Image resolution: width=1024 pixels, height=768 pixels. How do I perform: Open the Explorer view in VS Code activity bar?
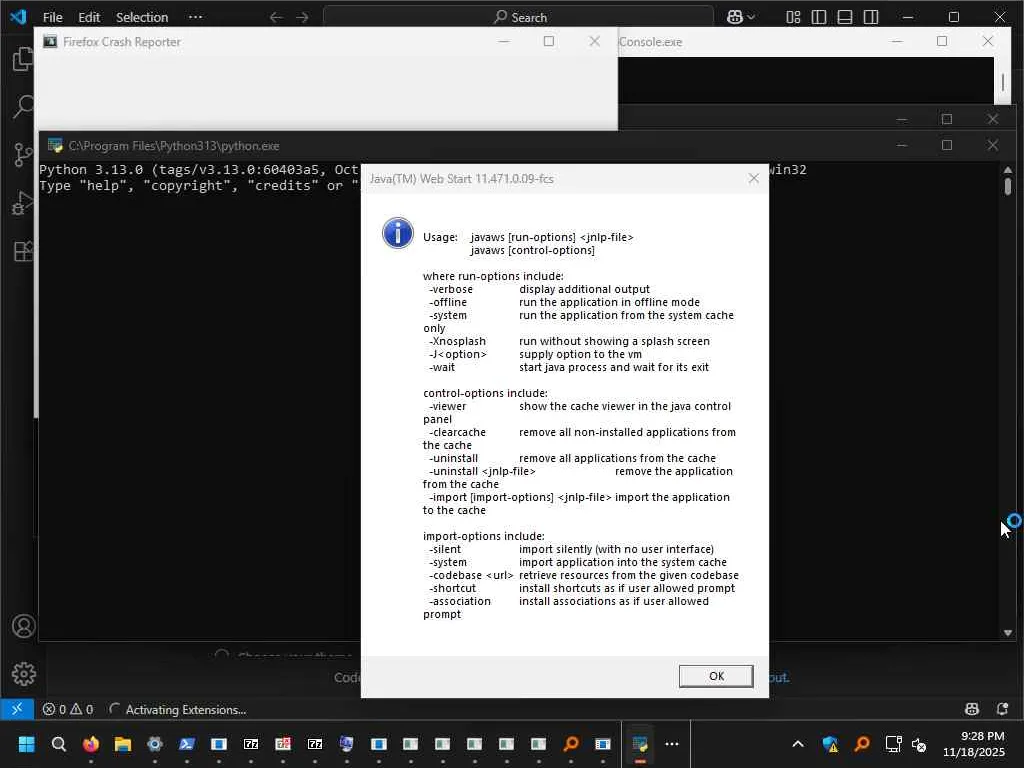point(23,59)
